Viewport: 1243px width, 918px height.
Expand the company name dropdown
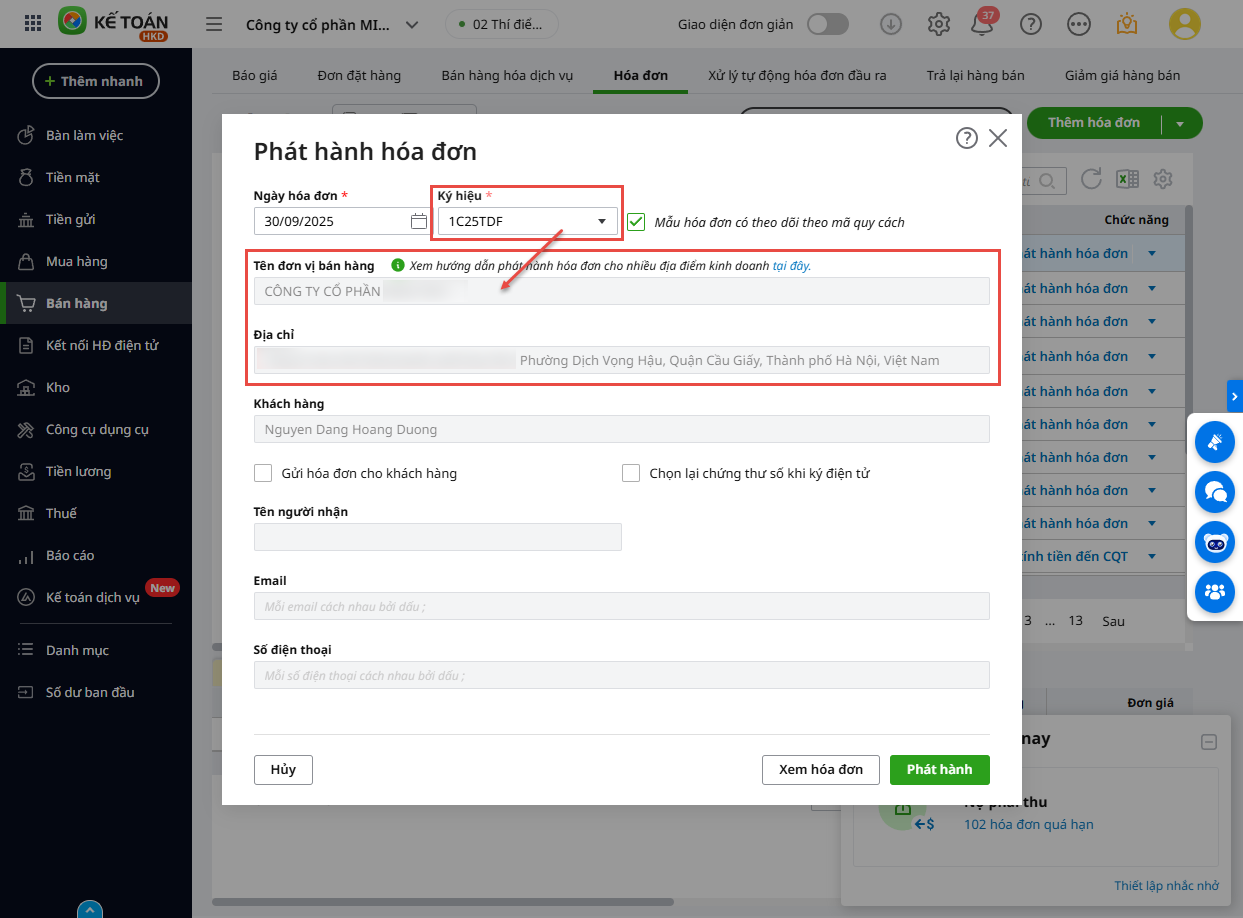(411, 26)
